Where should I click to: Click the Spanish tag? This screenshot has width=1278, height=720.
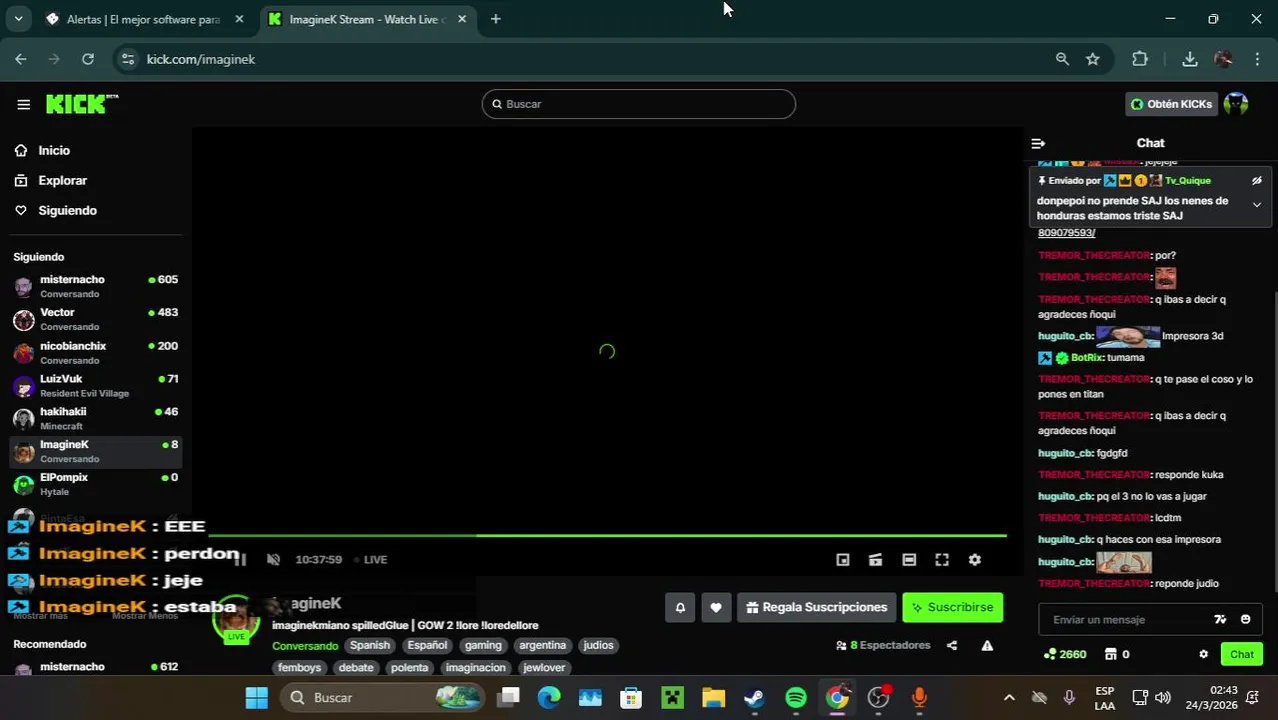pos(370,645)
